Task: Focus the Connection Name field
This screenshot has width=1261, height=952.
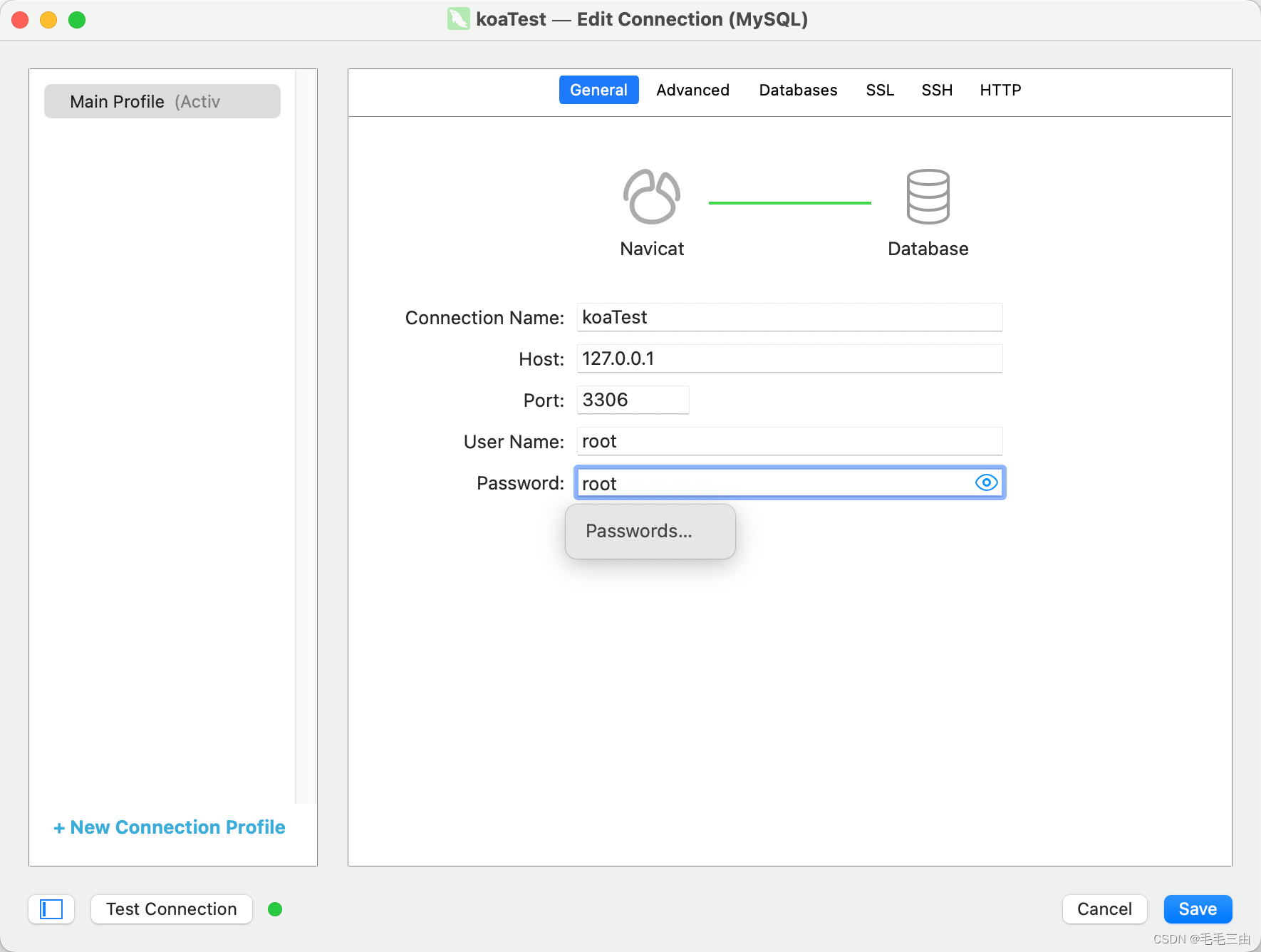Action: (x=789, y=317)
